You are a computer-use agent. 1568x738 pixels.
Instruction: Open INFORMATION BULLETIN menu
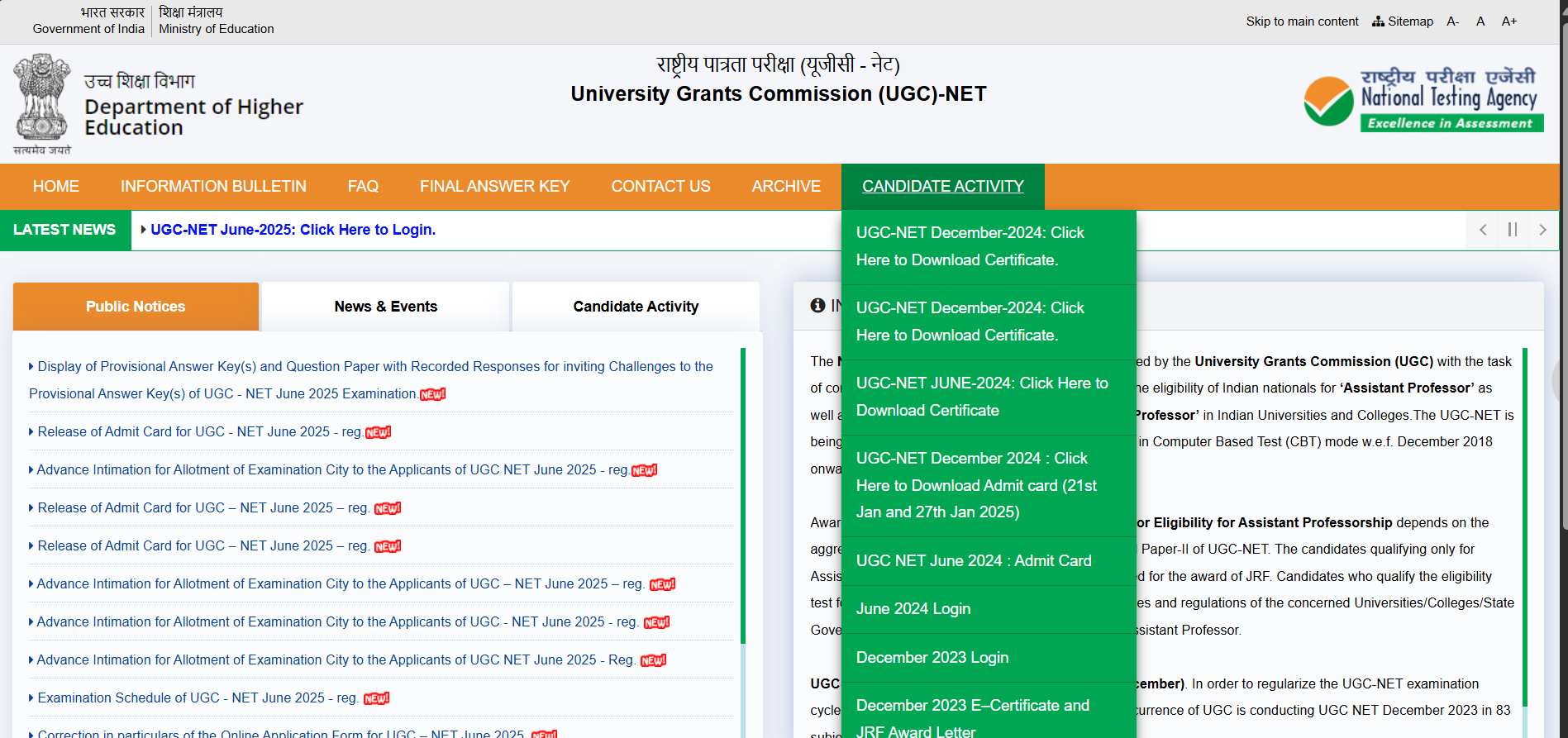click(x=213, y=187)
